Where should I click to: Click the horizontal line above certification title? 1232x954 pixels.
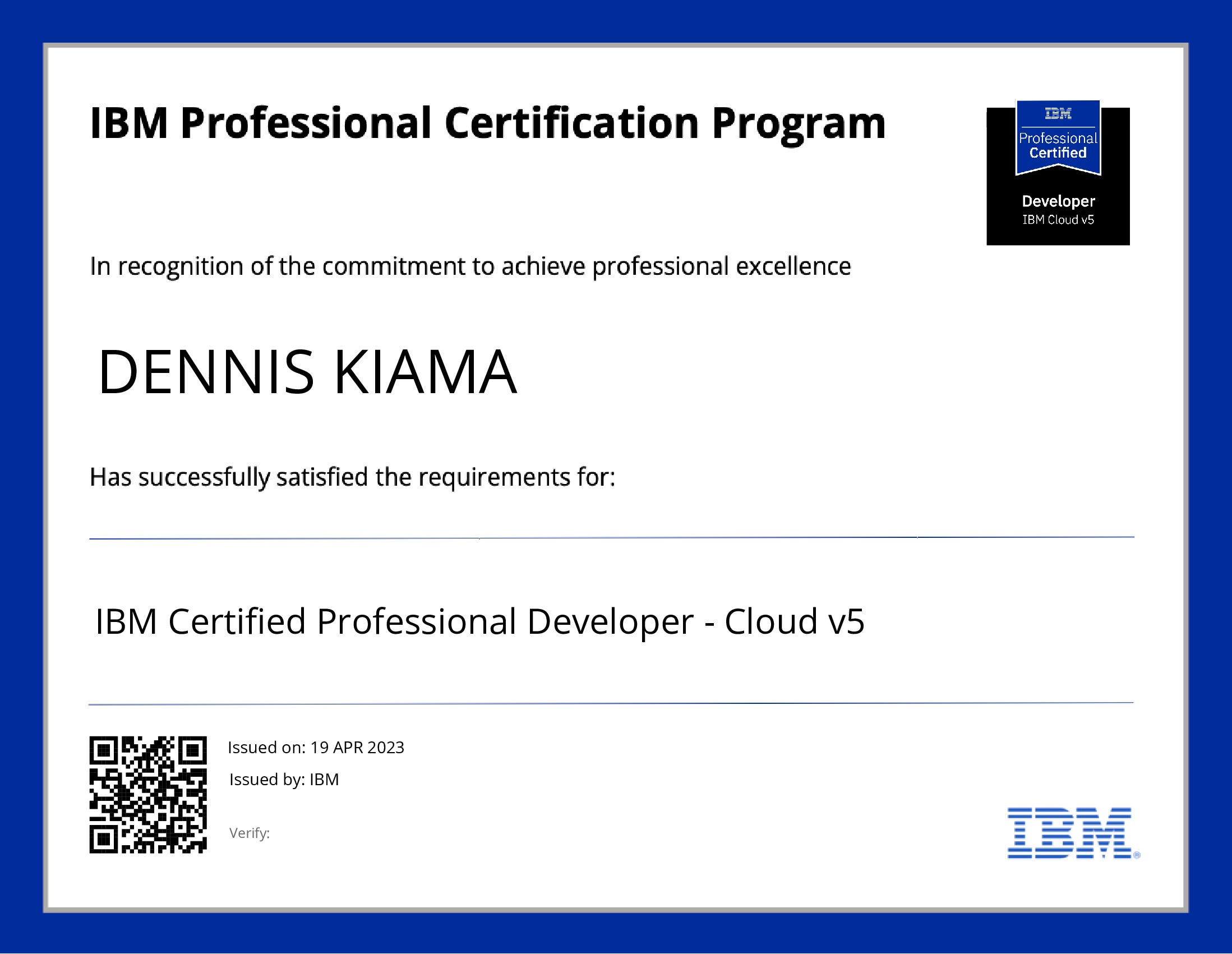point(611,538)
